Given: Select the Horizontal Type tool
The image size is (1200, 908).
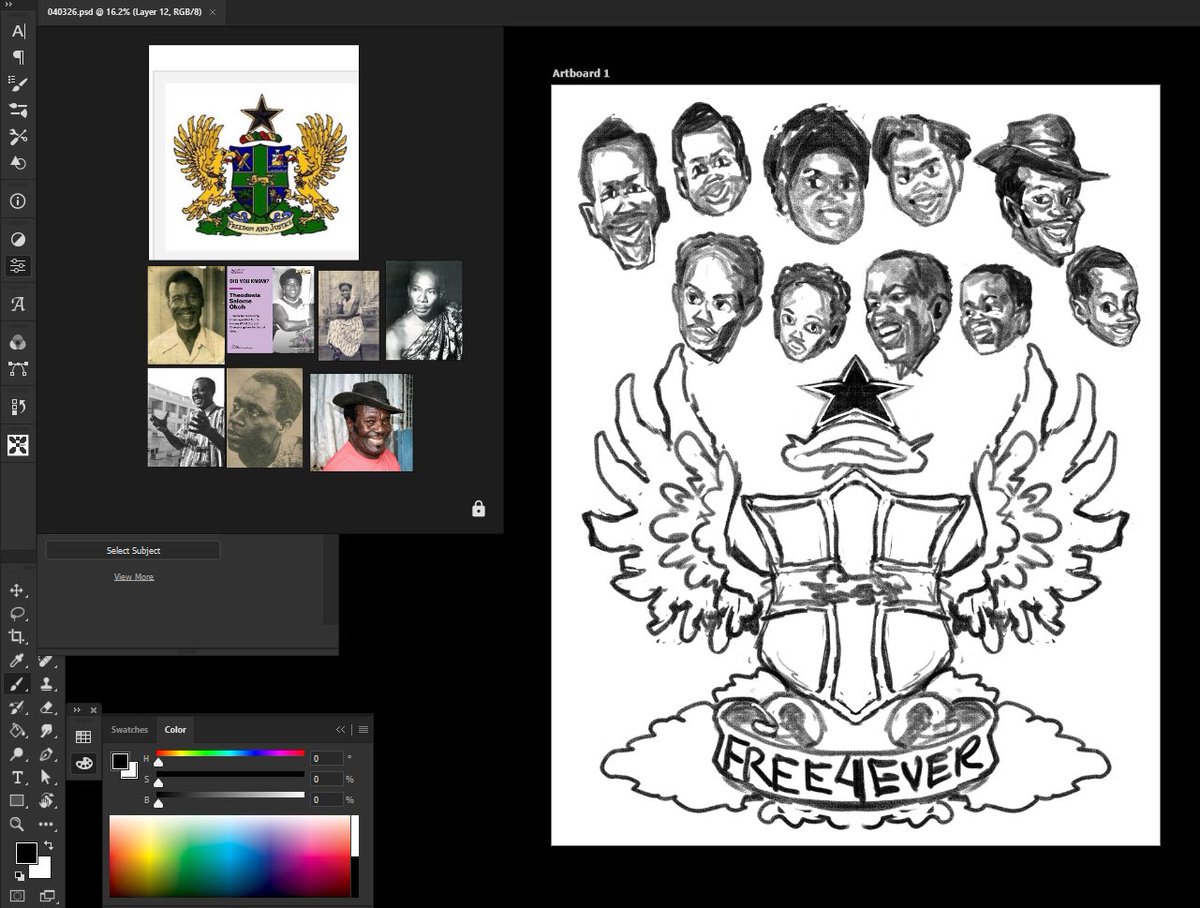Looking at the screenshot, I should [x=17, y=777].
